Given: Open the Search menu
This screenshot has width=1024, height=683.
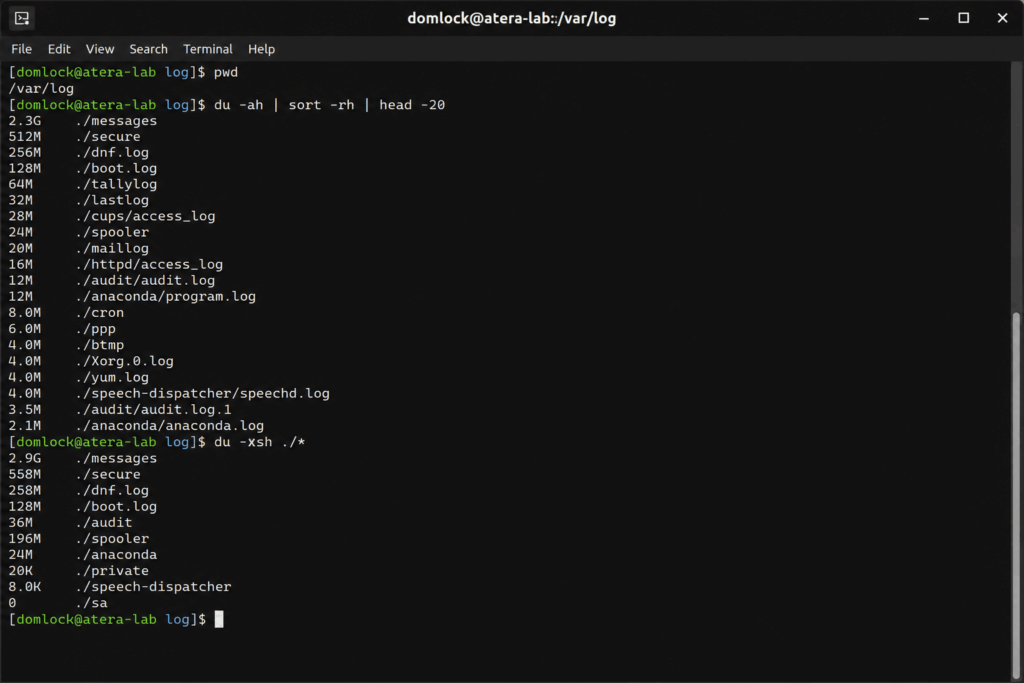Looking at the screenshot, I should click(x=148, y=49).
